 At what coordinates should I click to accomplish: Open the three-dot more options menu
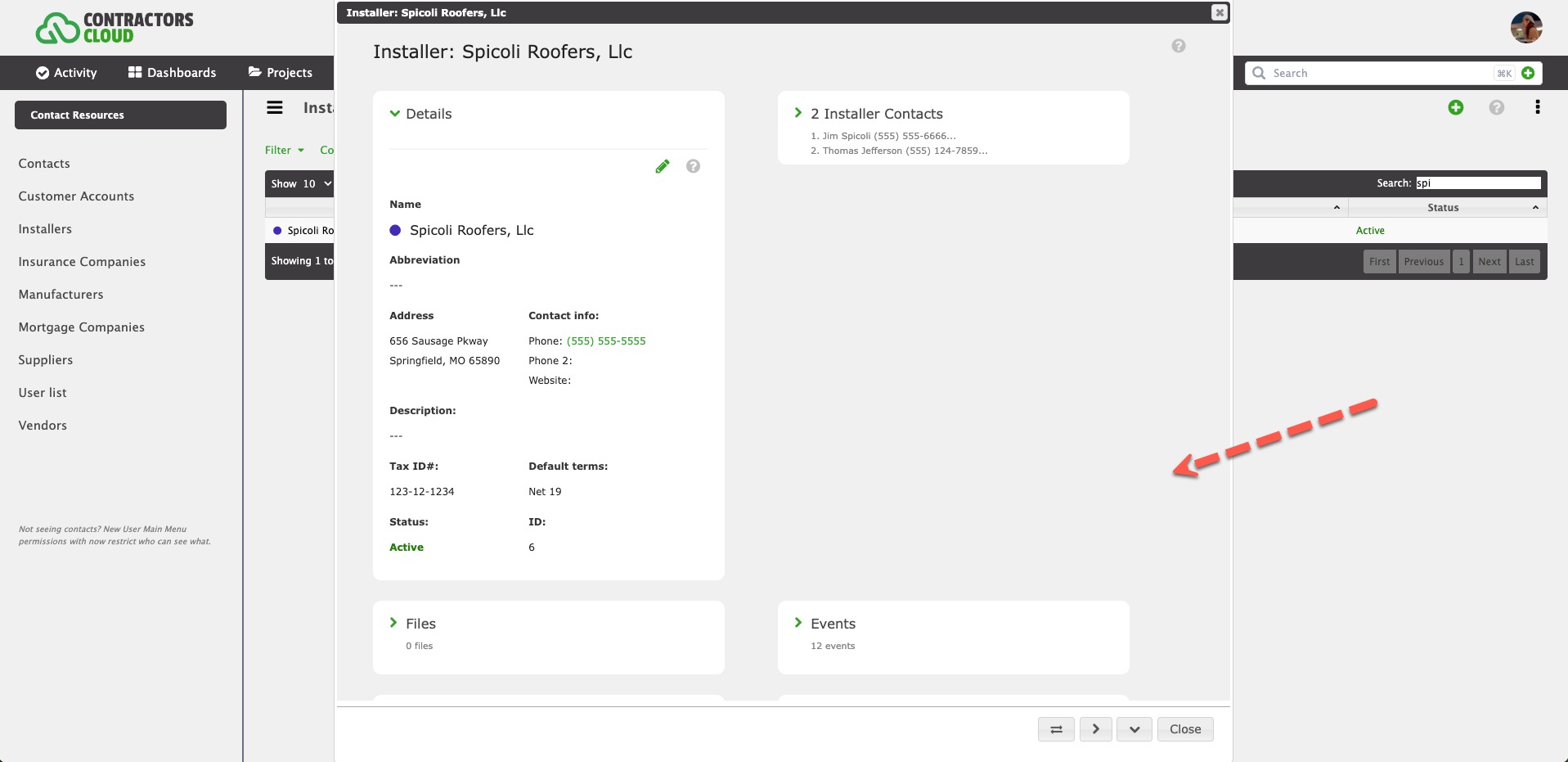point(1538,107)
